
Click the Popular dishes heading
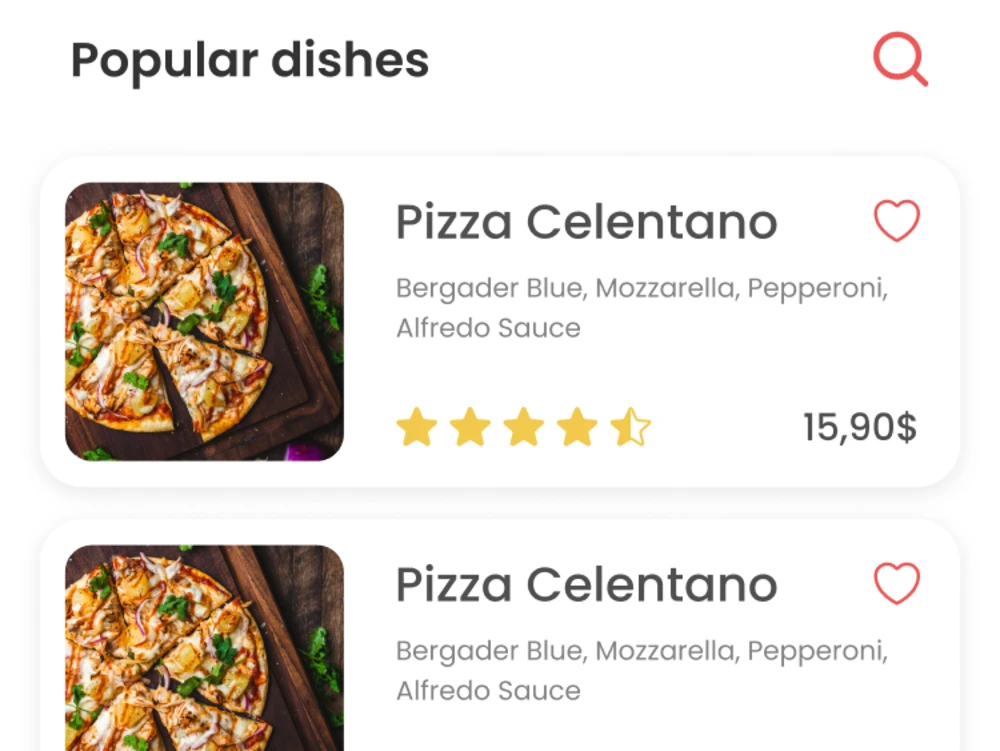250,61
